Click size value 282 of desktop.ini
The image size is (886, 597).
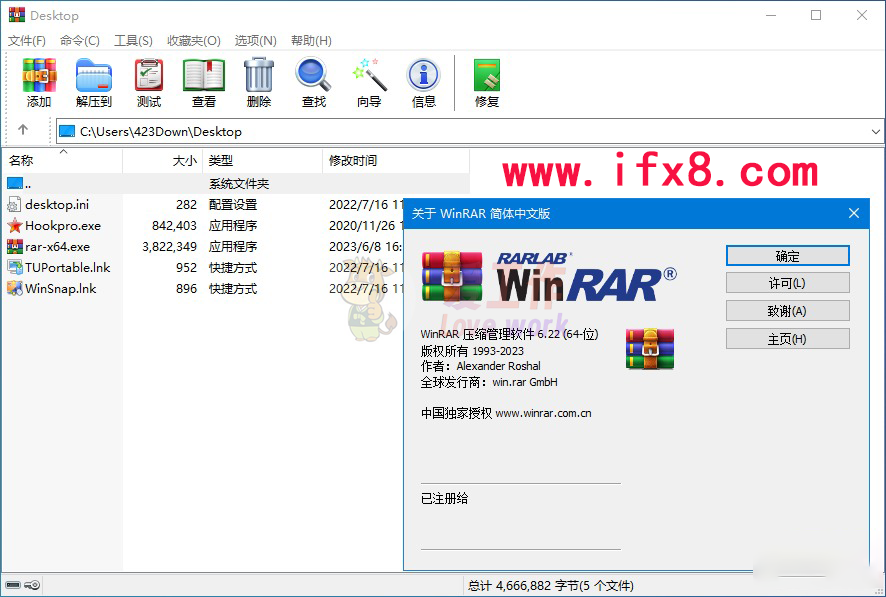pos(186,204)
